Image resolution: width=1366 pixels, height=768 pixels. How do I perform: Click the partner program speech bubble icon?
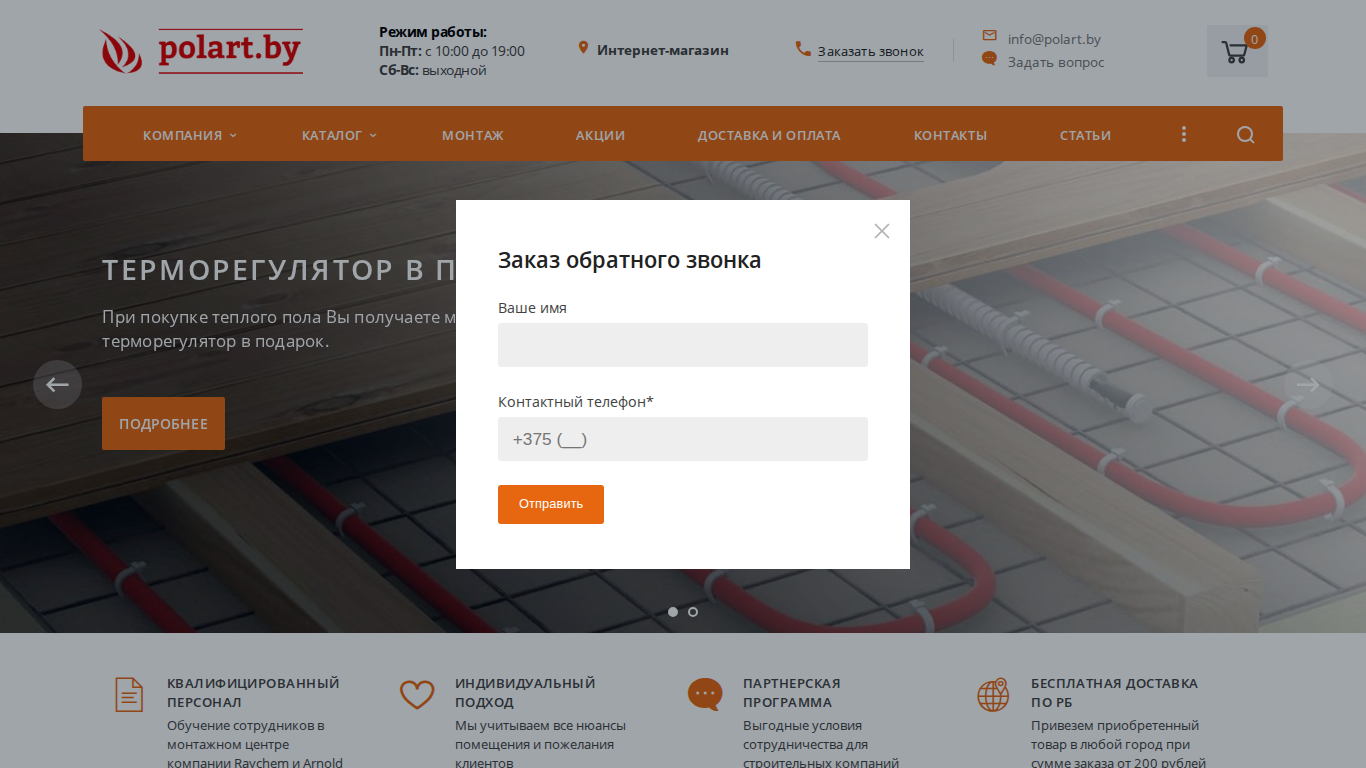coord(705,694)
